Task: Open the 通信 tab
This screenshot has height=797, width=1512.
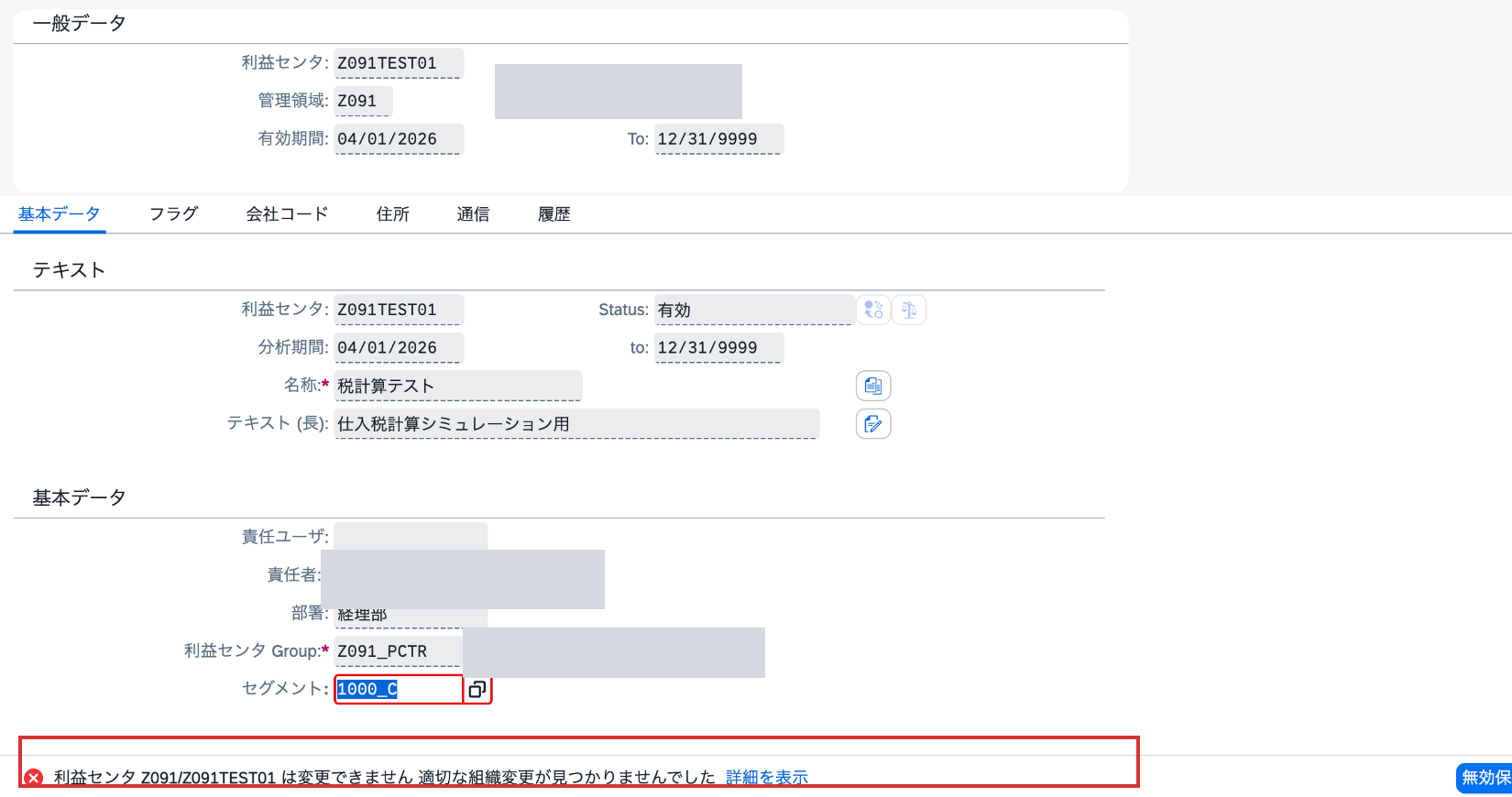Action: click(x=474, y=214)
